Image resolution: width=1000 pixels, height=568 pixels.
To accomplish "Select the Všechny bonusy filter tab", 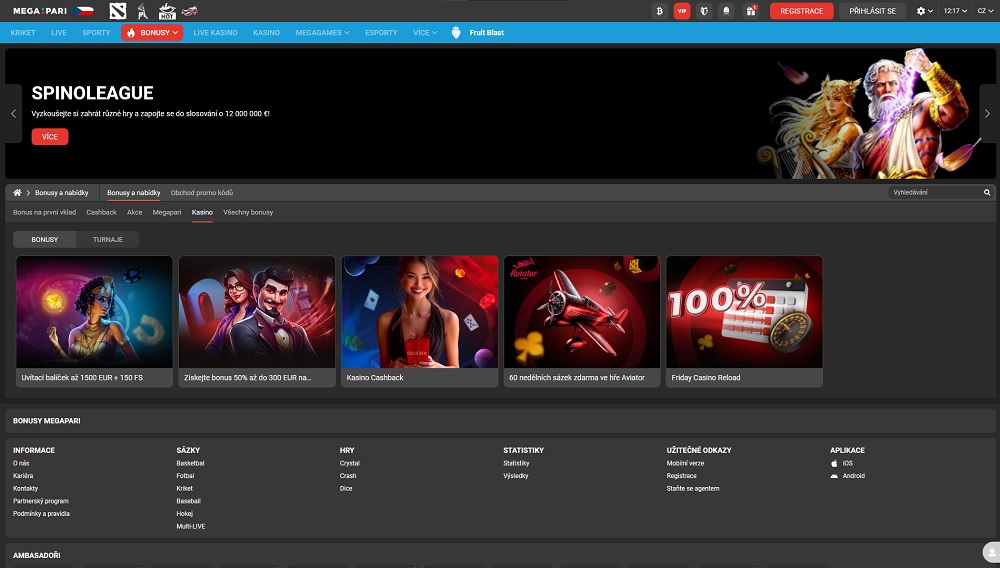I will point(248,212).
